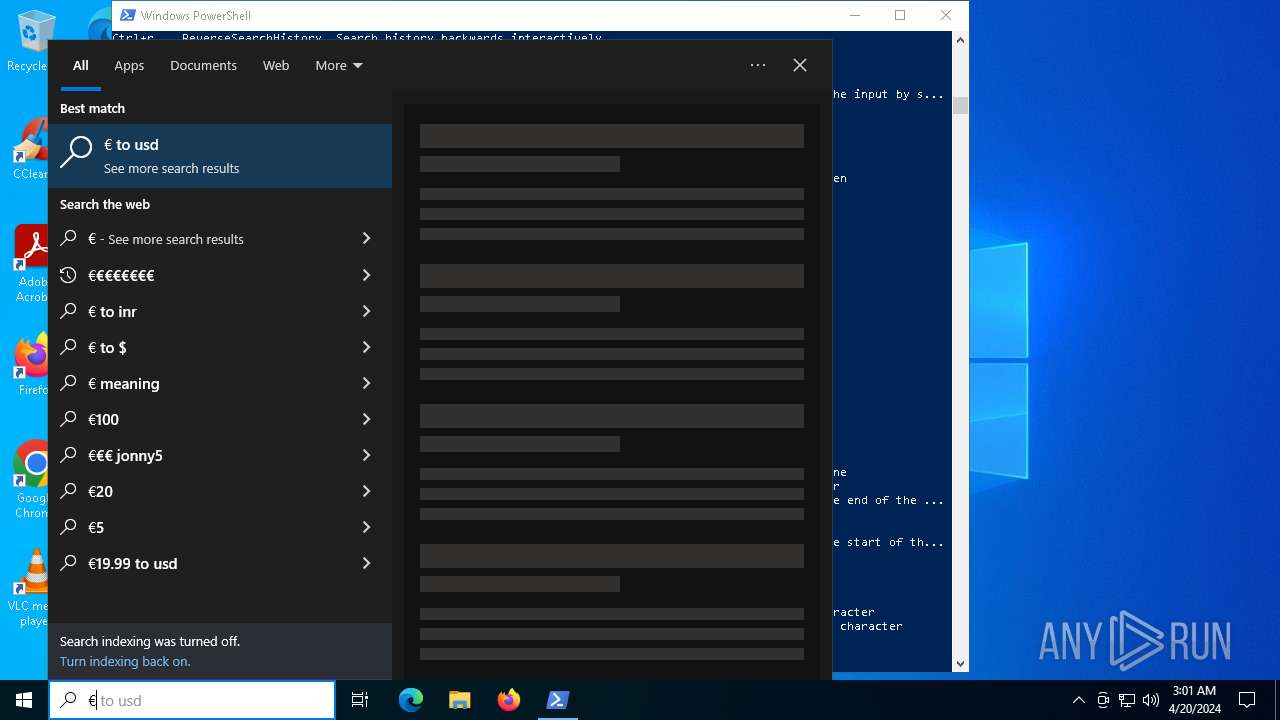This screenshot has width=1280, height=720.
Task: Switch to PowerShell taskbar icon
Action: pos(558,700)
